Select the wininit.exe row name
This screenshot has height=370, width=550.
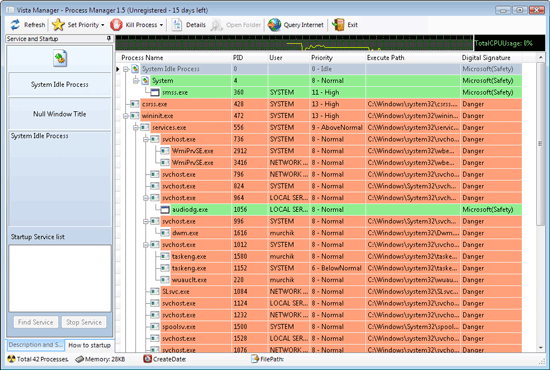point(157,116)
